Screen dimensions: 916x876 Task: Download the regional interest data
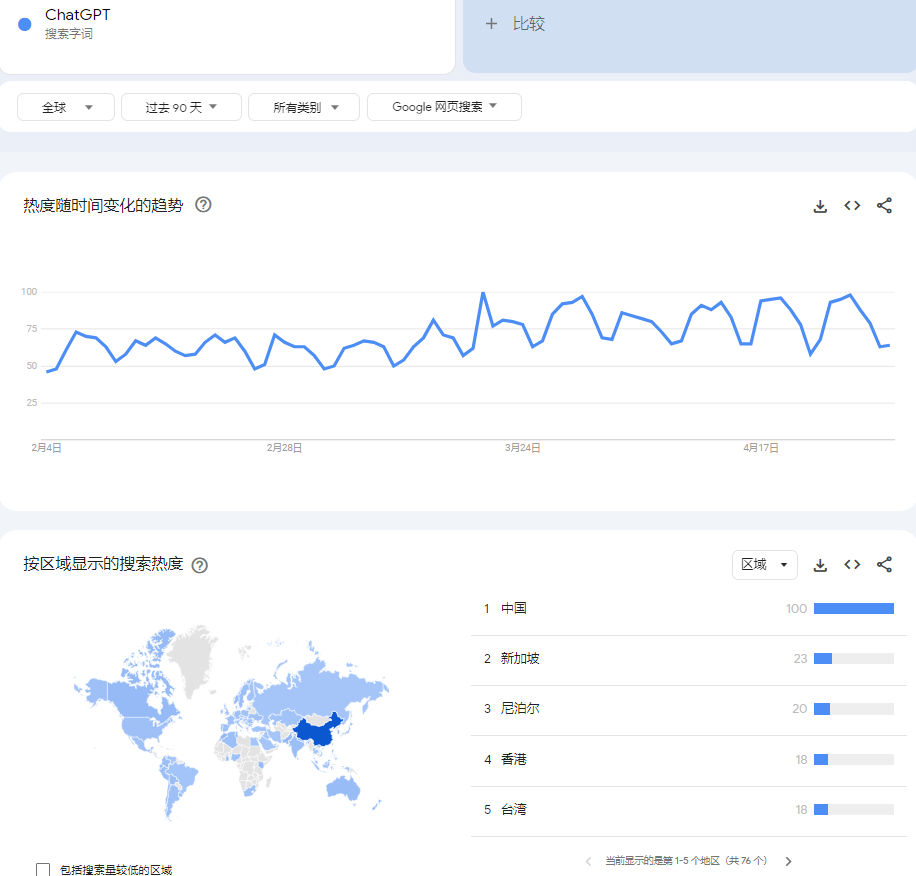[x=820, y=565]
